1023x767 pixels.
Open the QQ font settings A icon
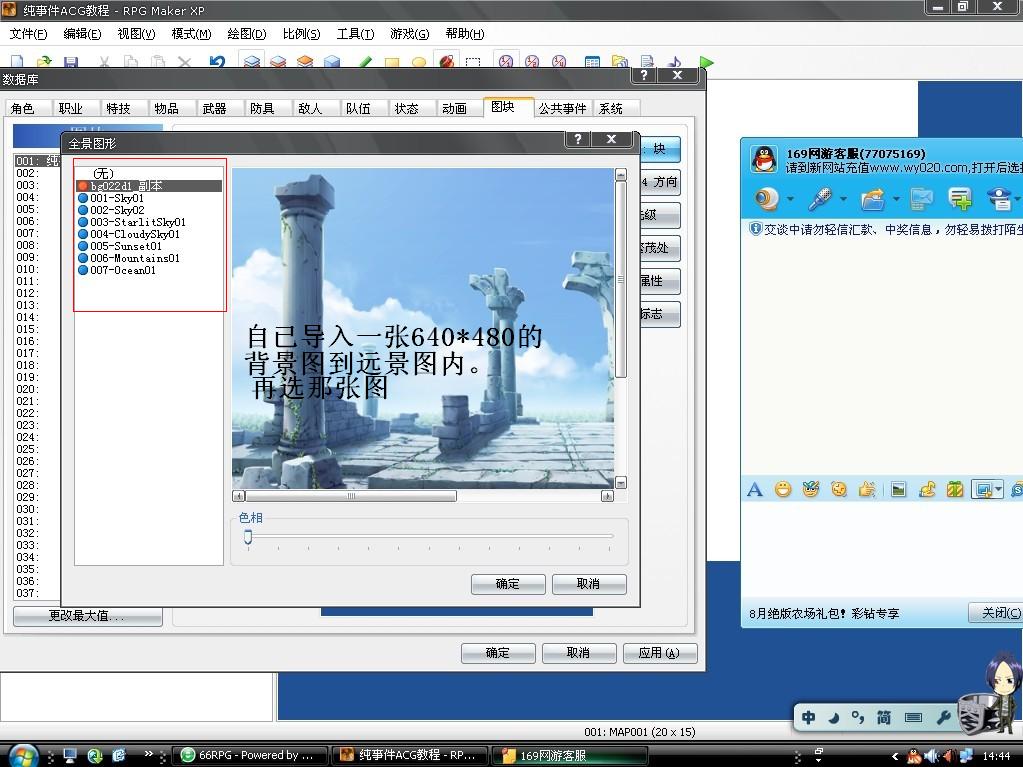tap(755, 489)
